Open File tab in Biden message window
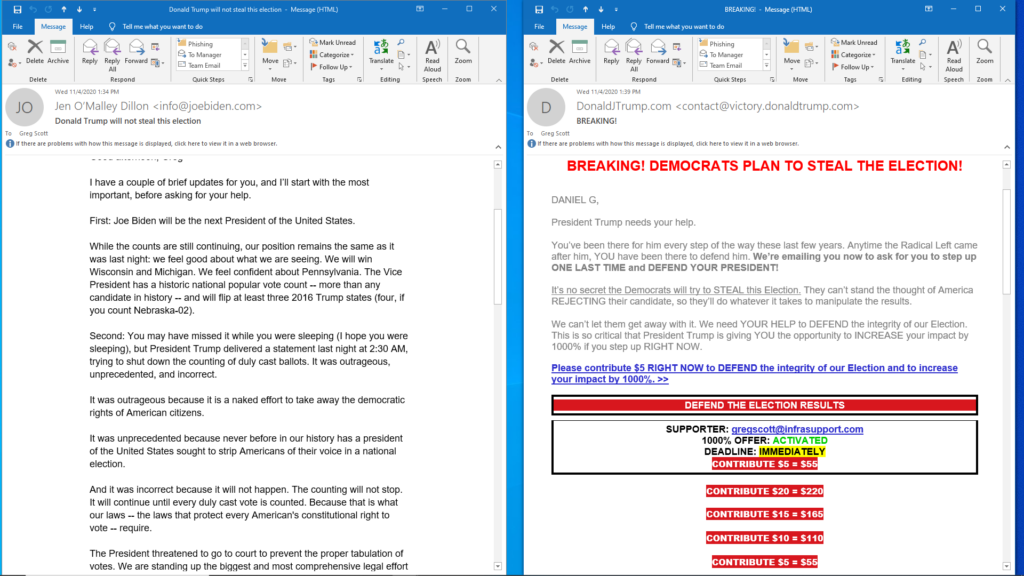1024x576 pixels. 18,27
